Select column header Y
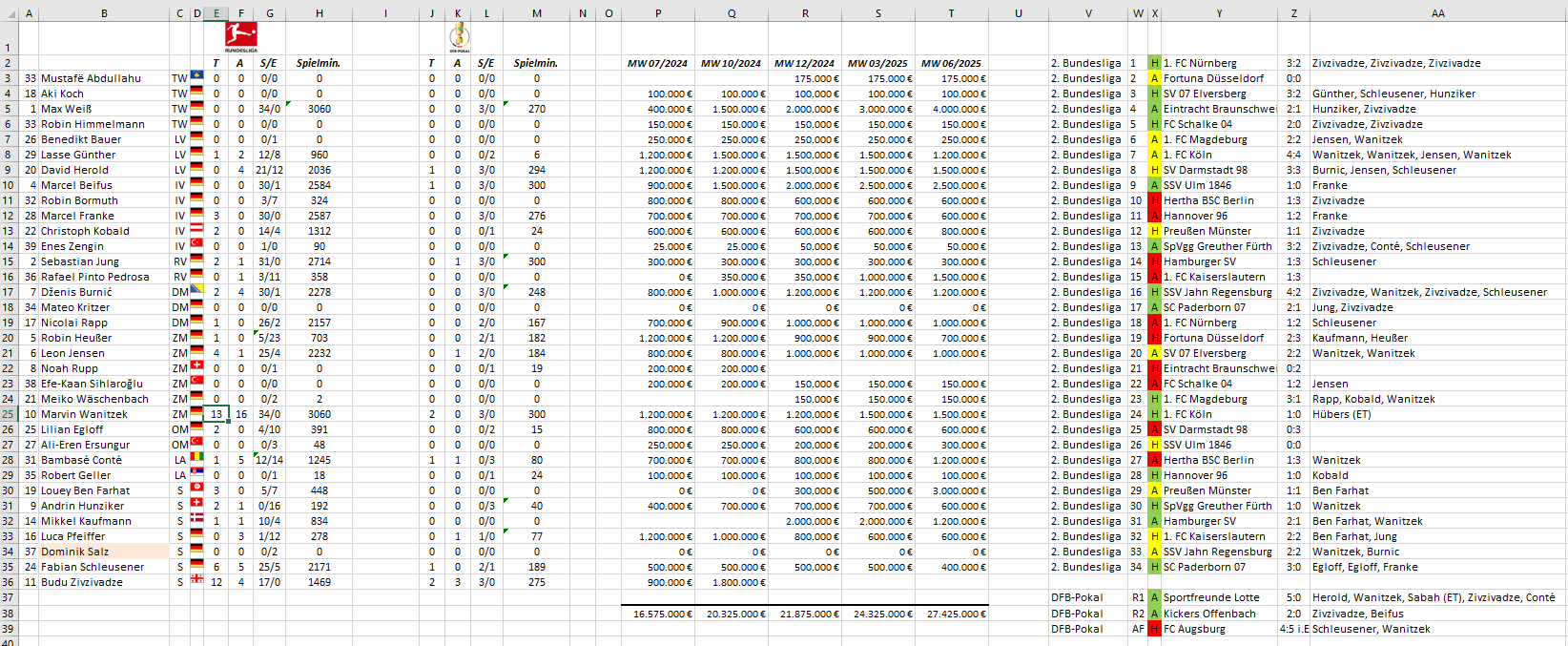The width and height of the screenshot is (1568, 646). click(x=1219, y=13)
